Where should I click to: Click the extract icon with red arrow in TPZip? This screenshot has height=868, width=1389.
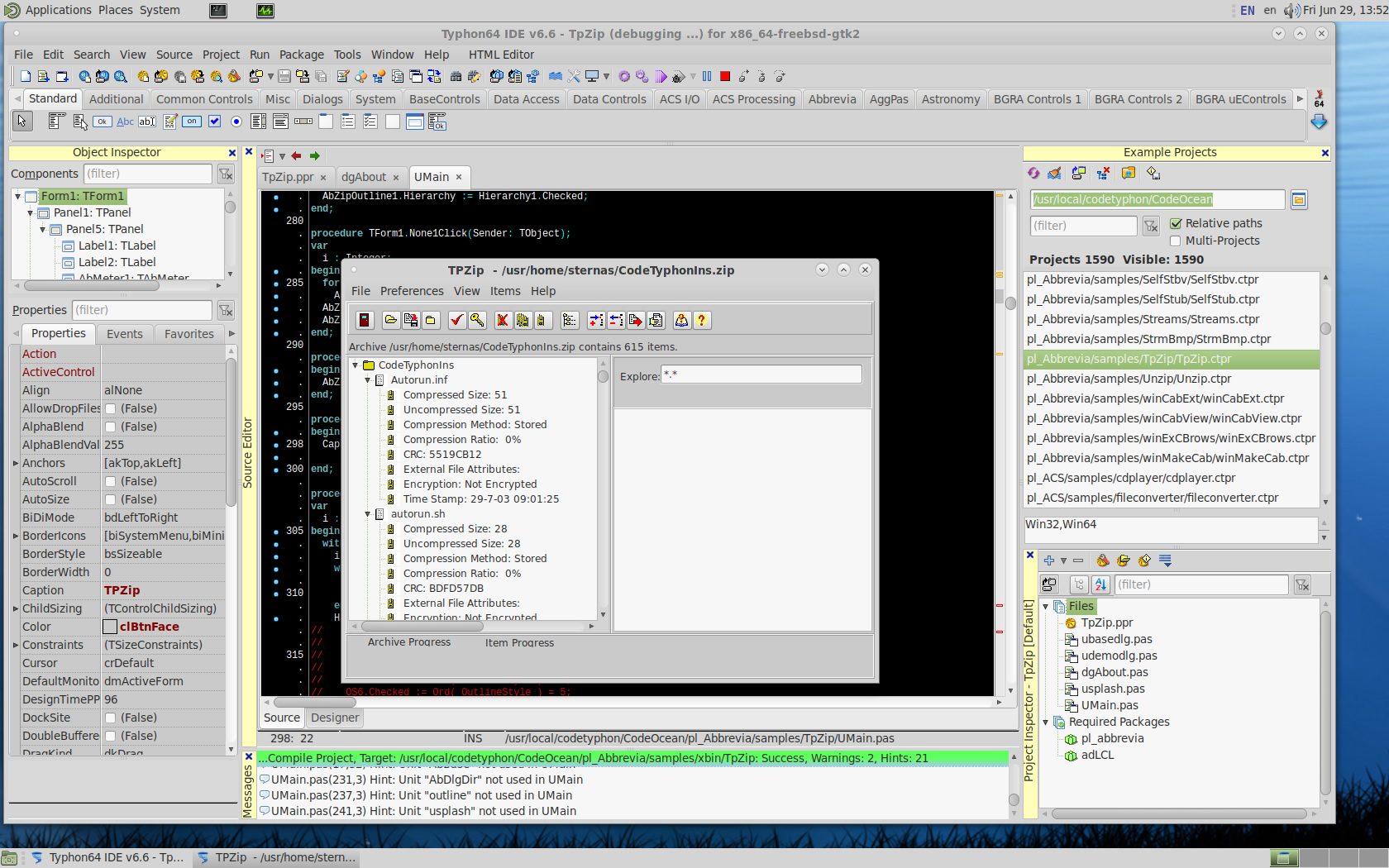pyautogui.click(x=635, y=320)
